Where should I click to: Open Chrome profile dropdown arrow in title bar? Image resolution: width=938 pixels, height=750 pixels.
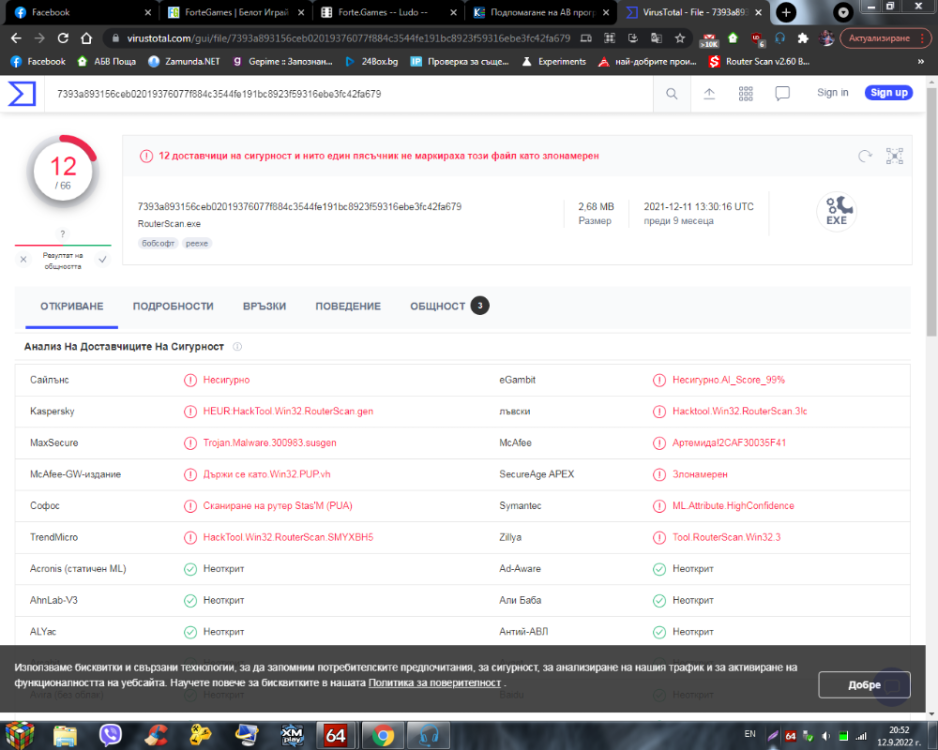point(842,12)
